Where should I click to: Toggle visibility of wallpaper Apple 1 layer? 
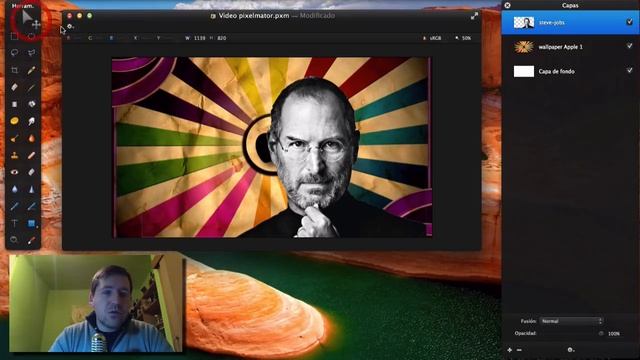629,46
